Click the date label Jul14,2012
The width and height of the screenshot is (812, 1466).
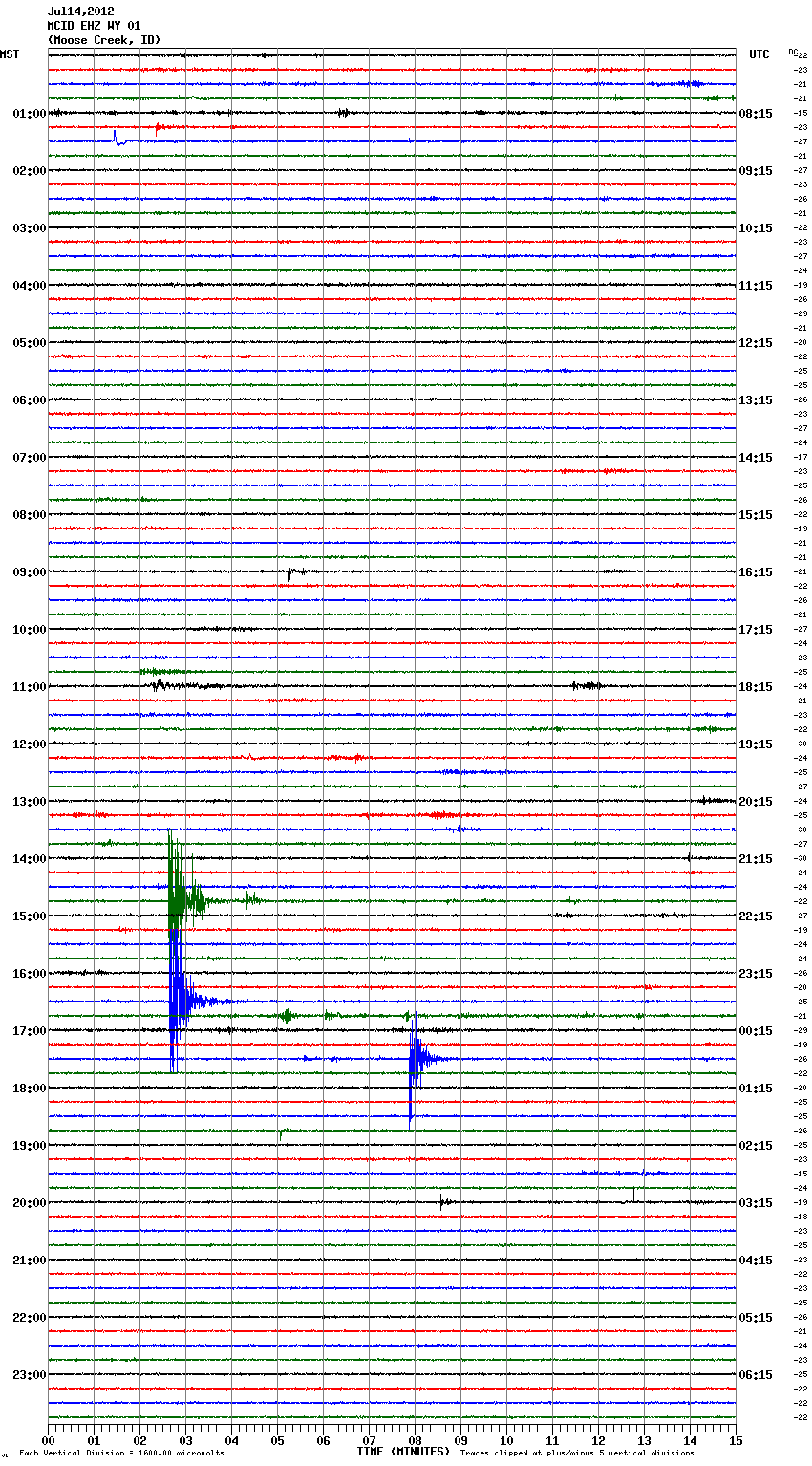81,11
